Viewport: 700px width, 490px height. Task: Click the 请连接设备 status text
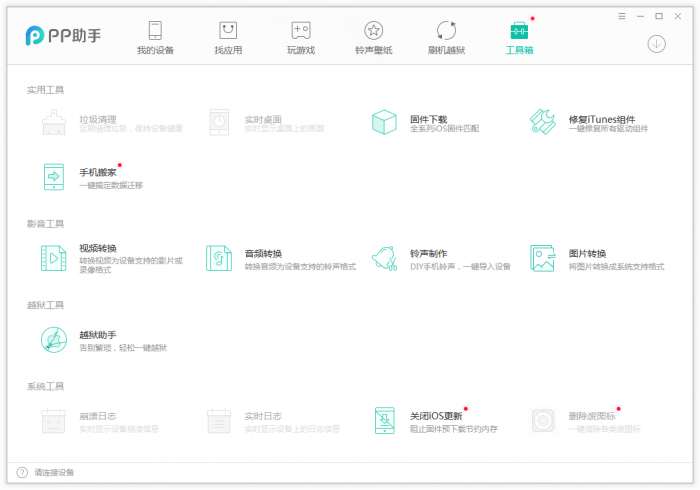click(x=54, y=472)
